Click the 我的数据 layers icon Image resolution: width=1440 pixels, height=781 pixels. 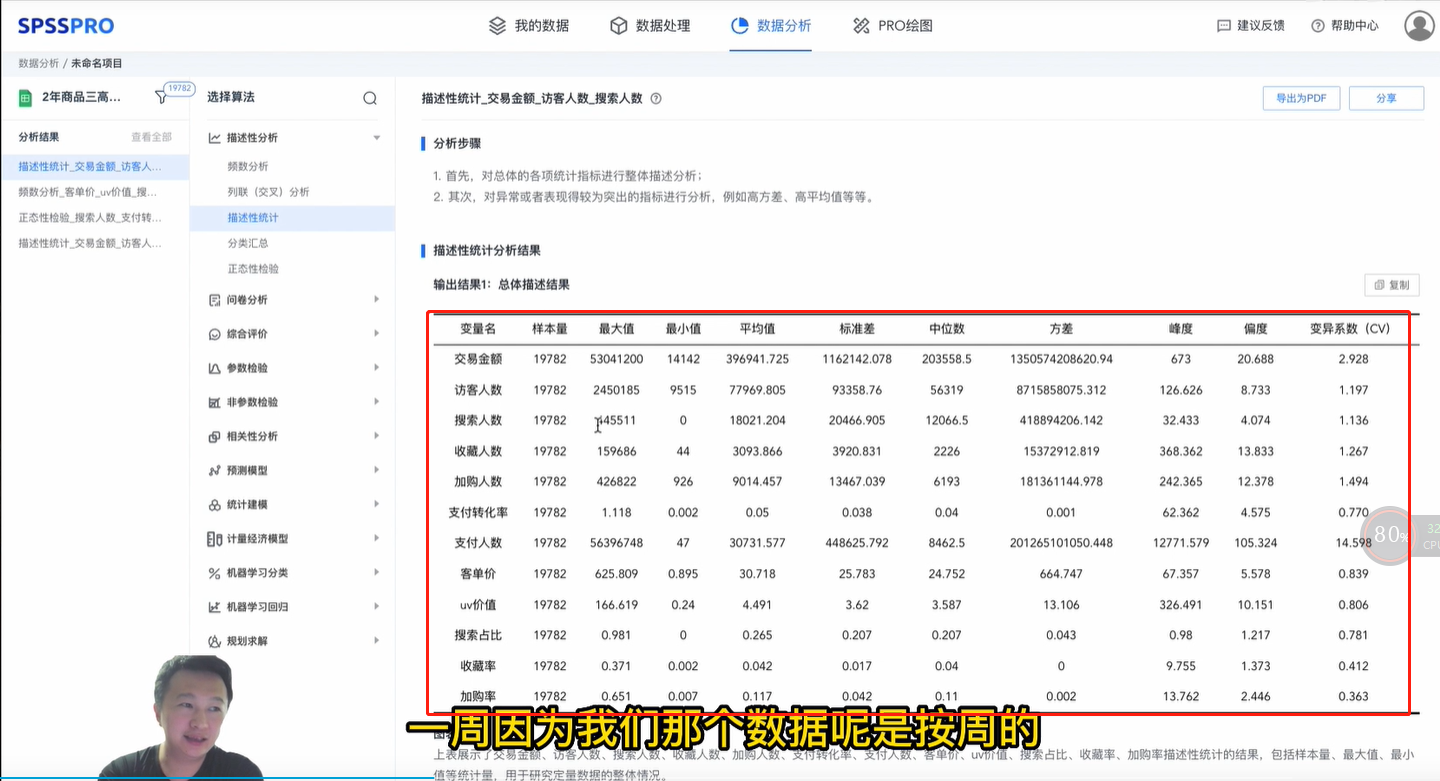click(x=497, y=26)
